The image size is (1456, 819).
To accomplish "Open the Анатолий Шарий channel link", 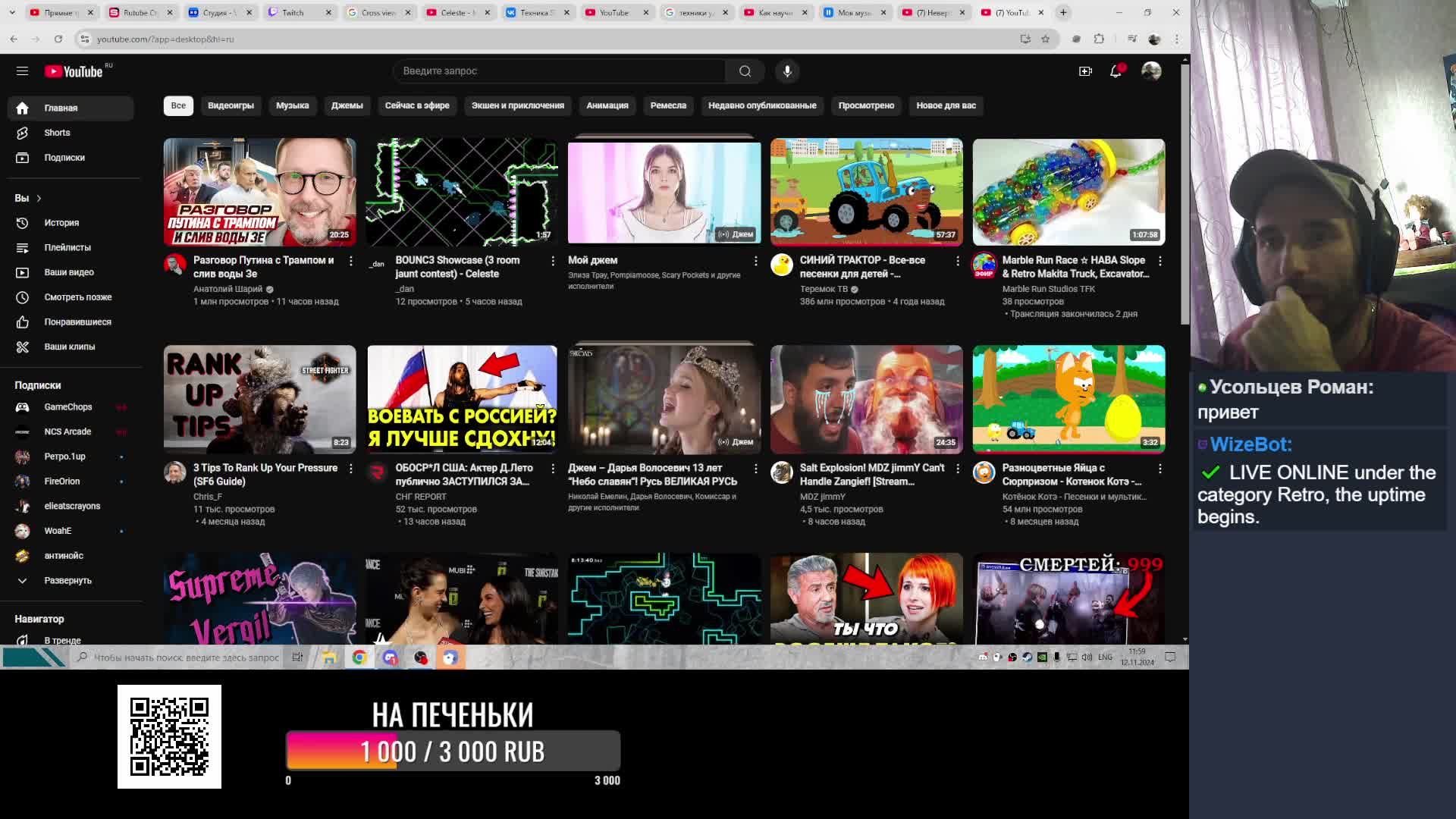I will click(227, 289).
